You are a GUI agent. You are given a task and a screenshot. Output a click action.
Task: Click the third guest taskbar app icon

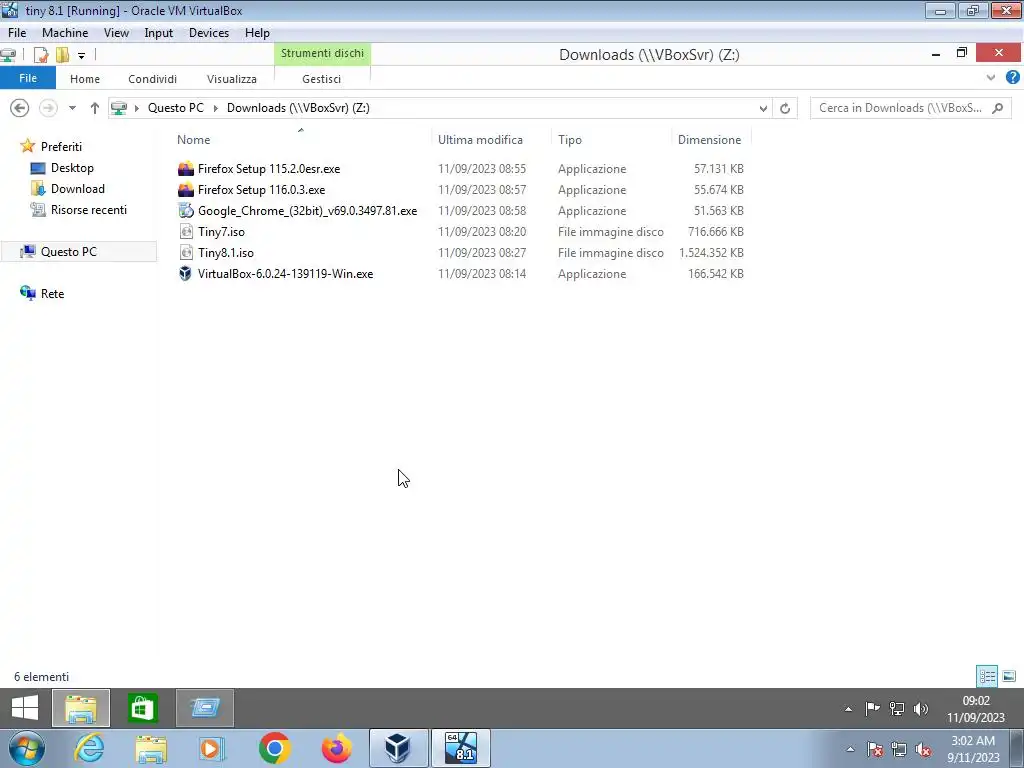[x=205, y=708]
